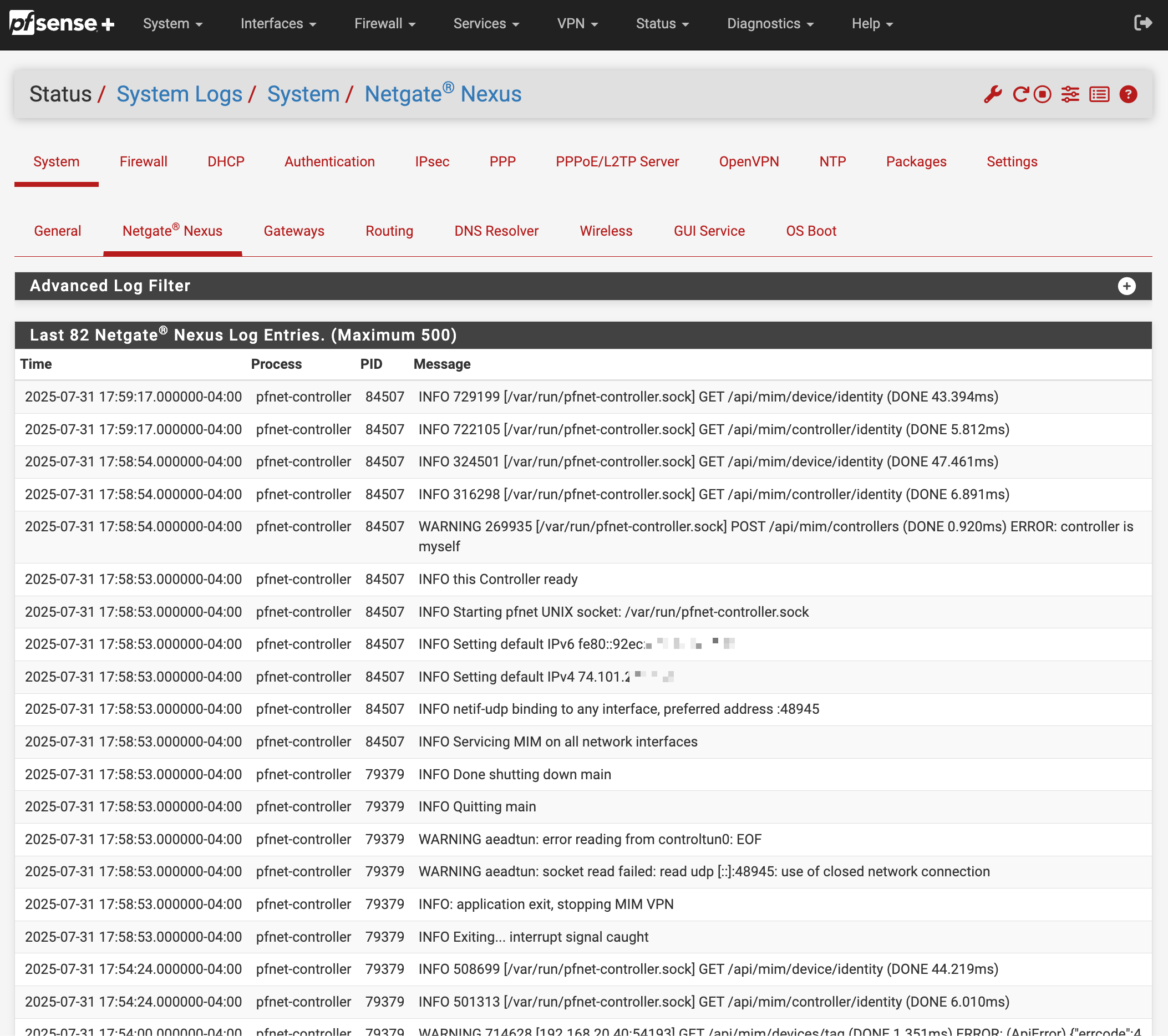Click System Logs breadcrumb link

coord(180,94)
